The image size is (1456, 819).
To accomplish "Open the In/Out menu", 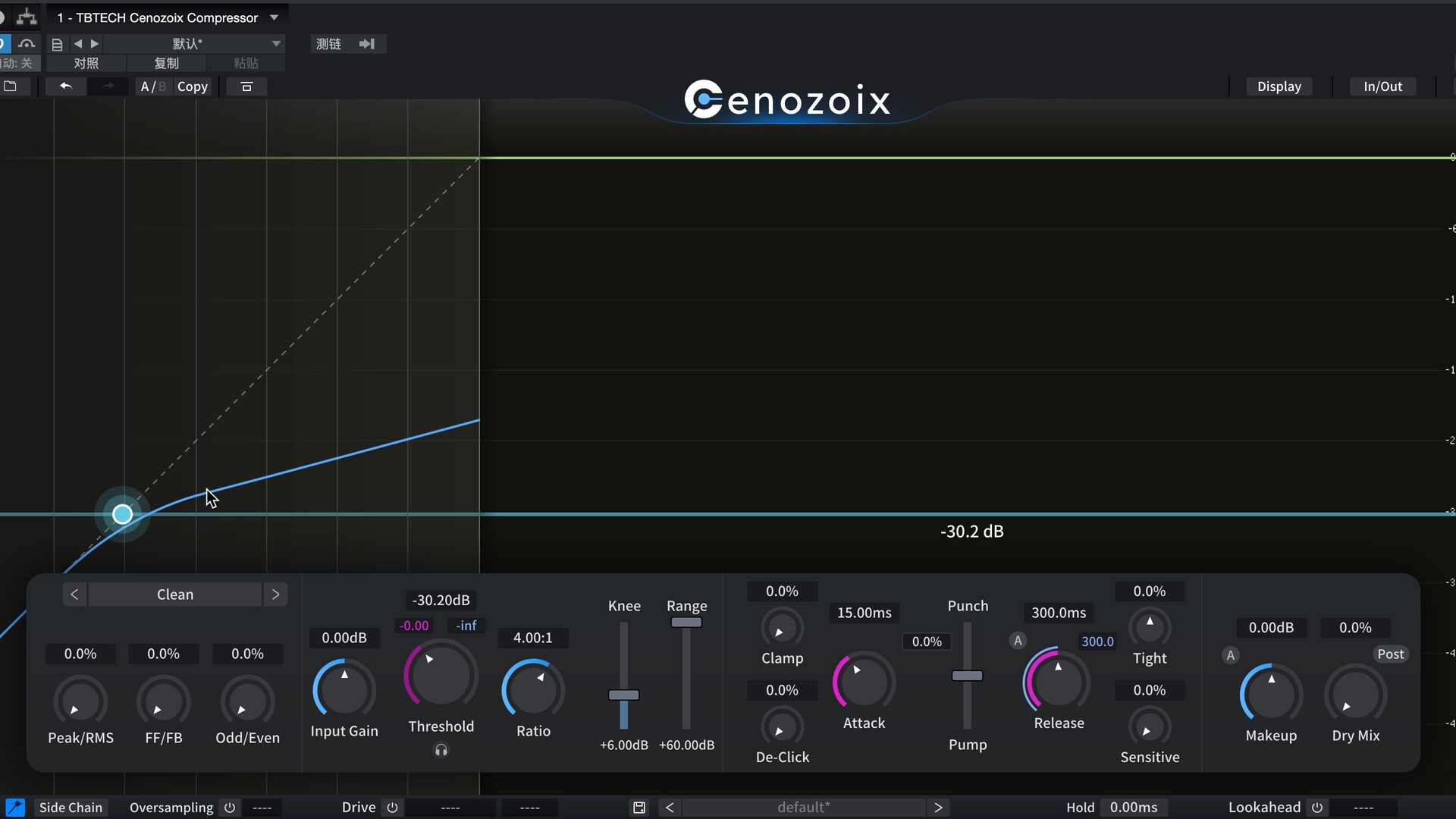I will pos(1383,86).
